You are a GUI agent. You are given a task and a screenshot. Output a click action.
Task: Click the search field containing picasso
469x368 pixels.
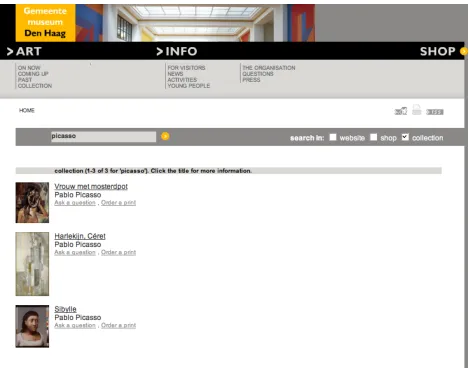(x=103, y=136)
